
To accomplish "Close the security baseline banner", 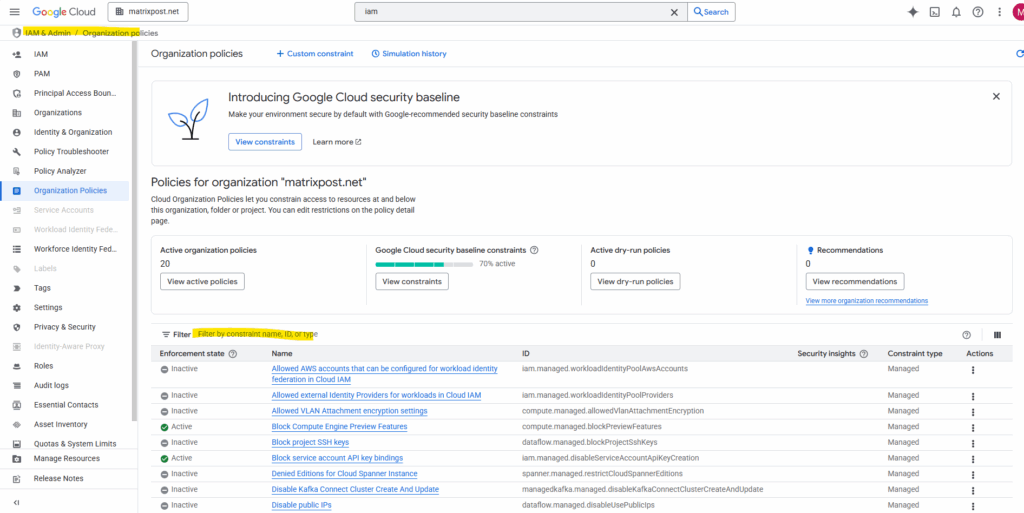I will pyautogui.click(x=995, y=97).
